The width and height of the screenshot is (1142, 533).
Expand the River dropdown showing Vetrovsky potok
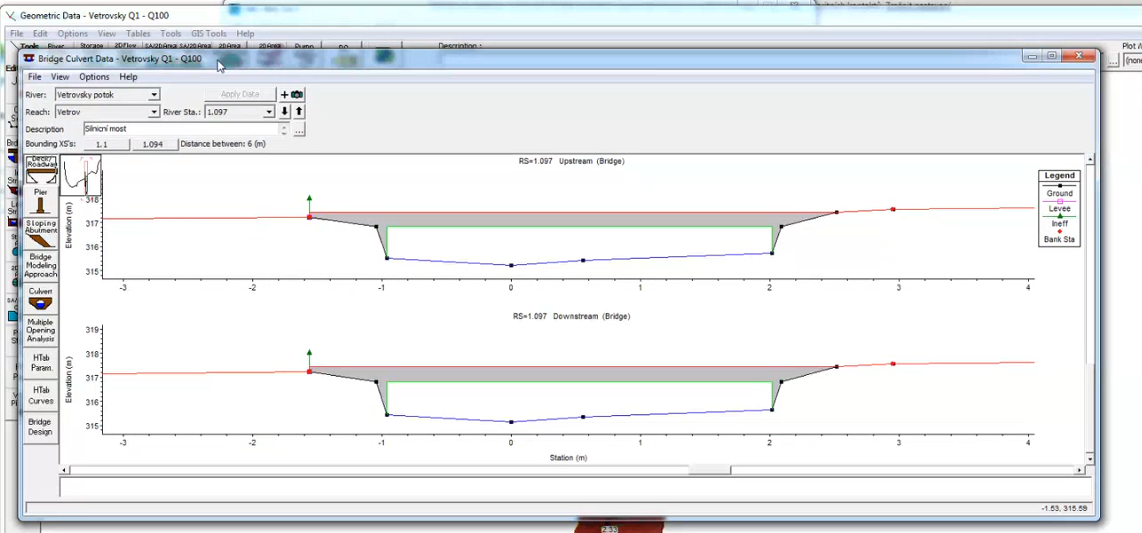(153, 95)
